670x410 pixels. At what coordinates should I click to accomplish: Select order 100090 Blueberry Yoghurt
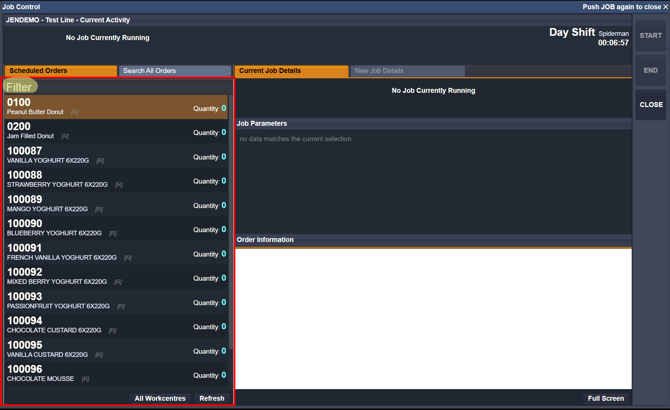[116, 228]
